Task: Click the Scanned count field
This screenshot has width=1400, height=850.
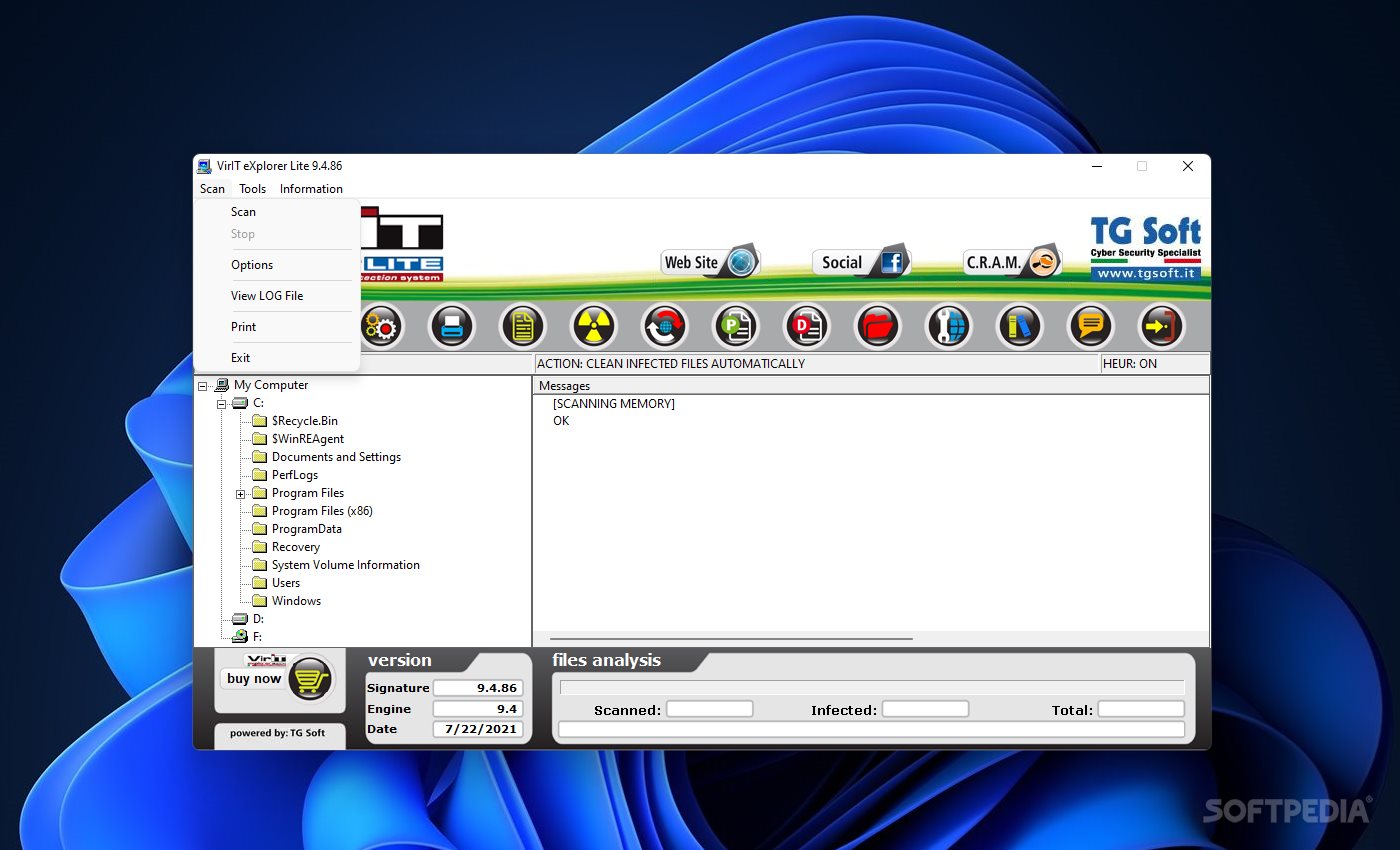Action: point(710,709)
